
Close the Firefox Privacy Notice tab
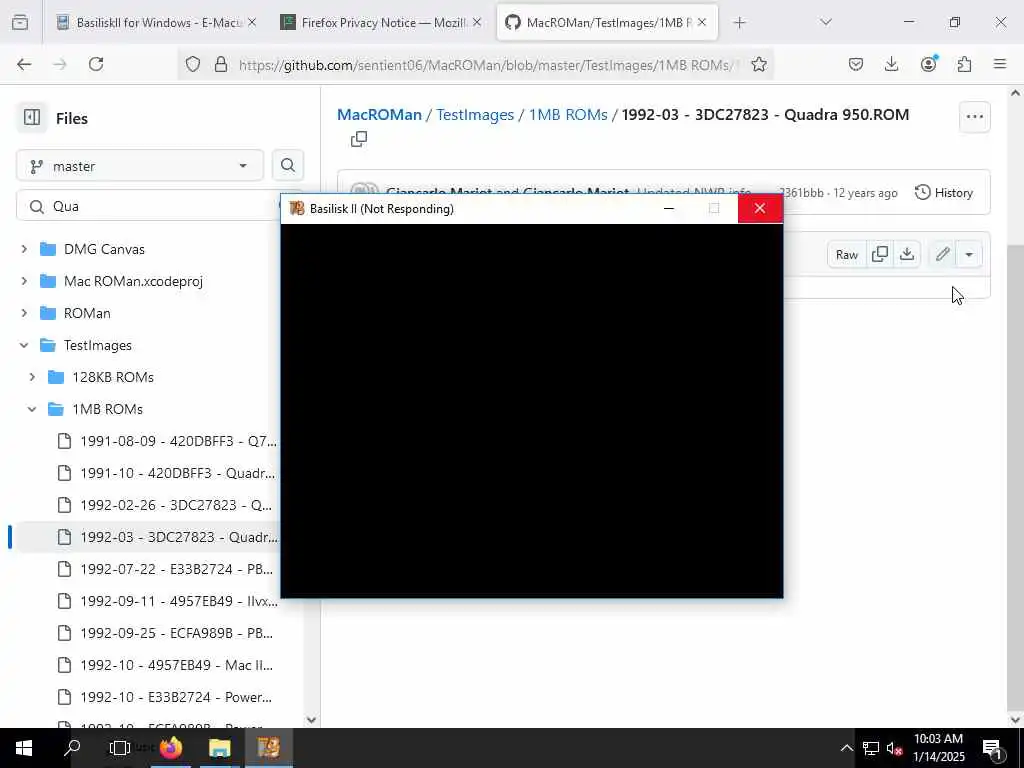click(x=477, y=22)
